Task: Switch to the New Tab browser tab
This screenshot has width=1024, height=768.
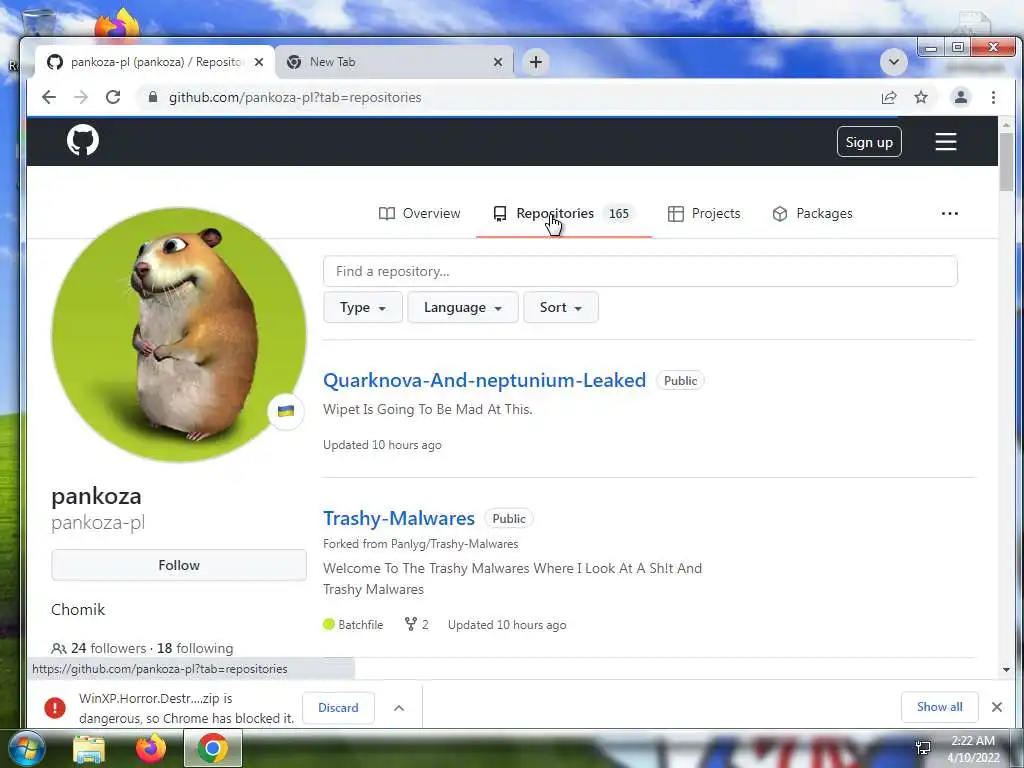Action: point(394,62)
